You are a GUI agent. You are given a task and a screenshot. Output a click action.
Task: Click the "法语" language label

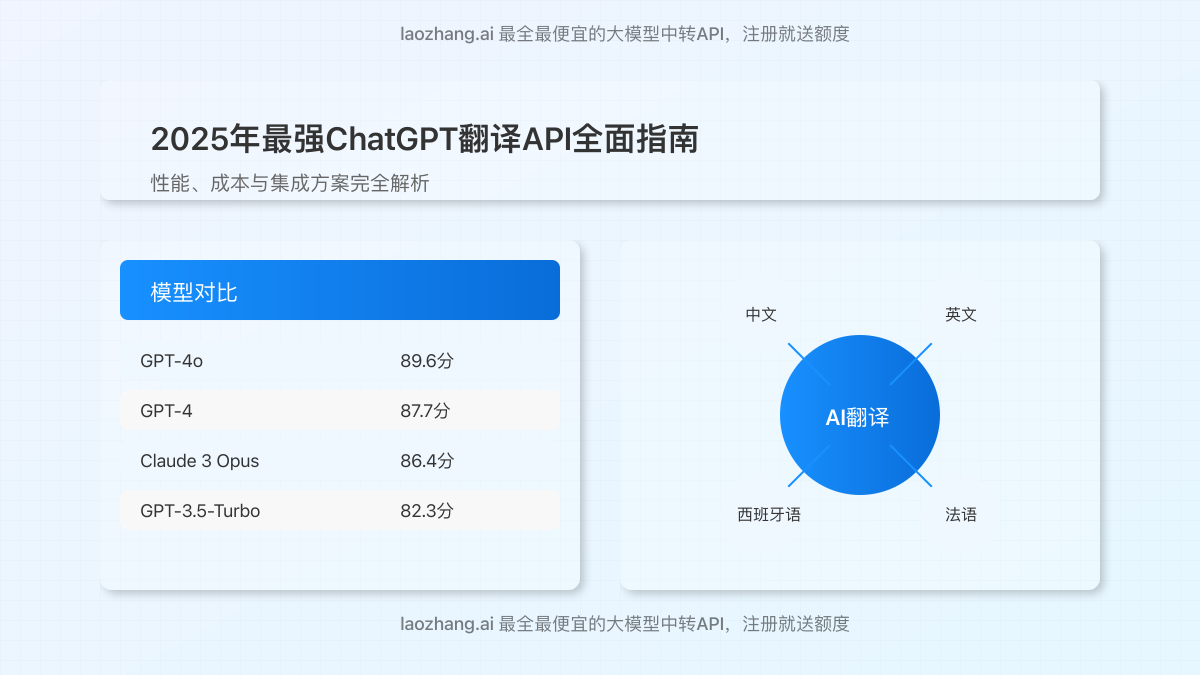(961, 515)
